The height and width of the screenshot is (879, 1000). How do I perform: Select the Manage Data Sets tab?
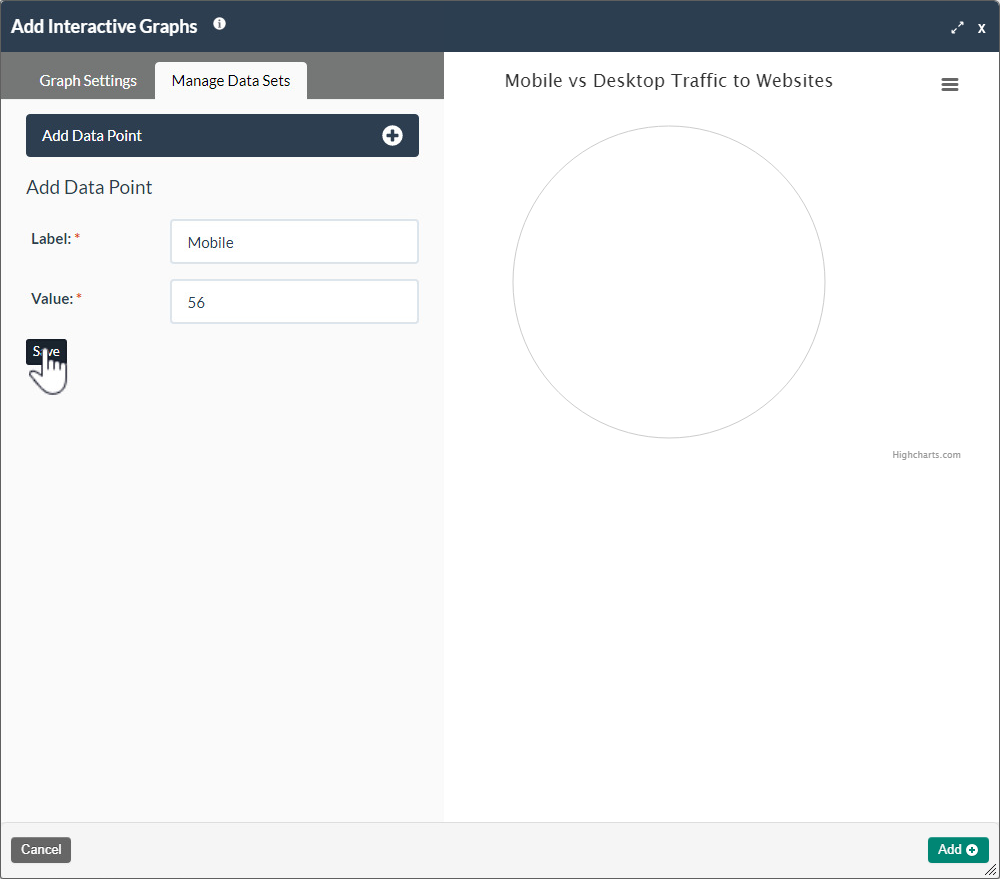pyautogui.click(x=231, y=81)
